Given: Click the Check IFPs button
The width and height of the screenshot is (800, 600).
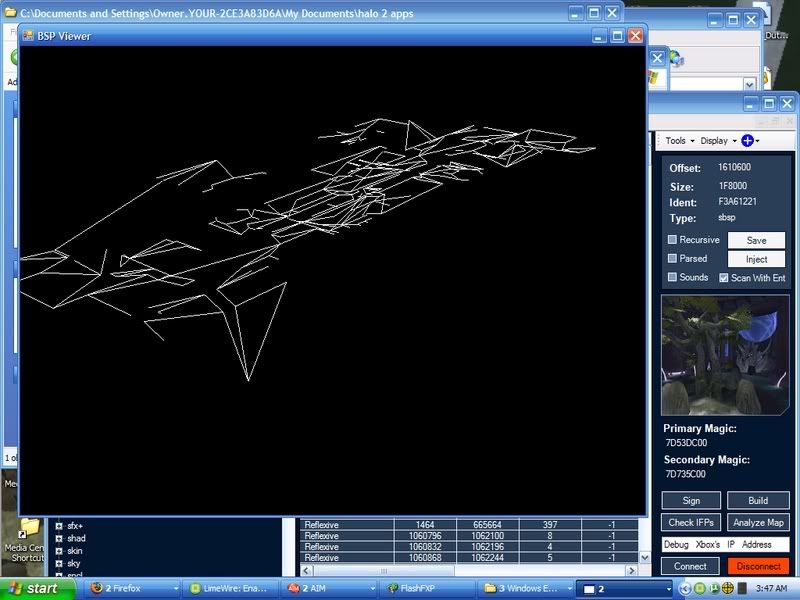Looking at the screenshot, I should [x=691, y=522].
